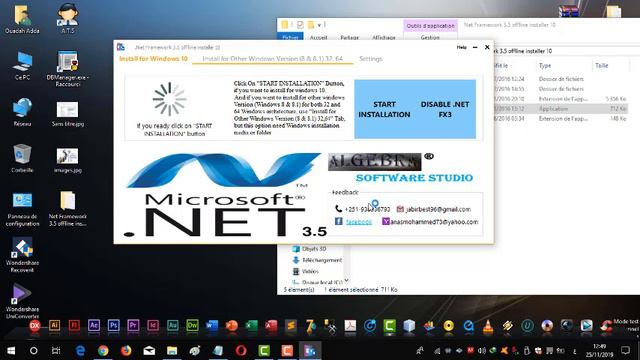Click the navigation pane scroll-down arrow
Viewport: 640px width, 360px height.
pyautogui.click(x=347, y=280)
